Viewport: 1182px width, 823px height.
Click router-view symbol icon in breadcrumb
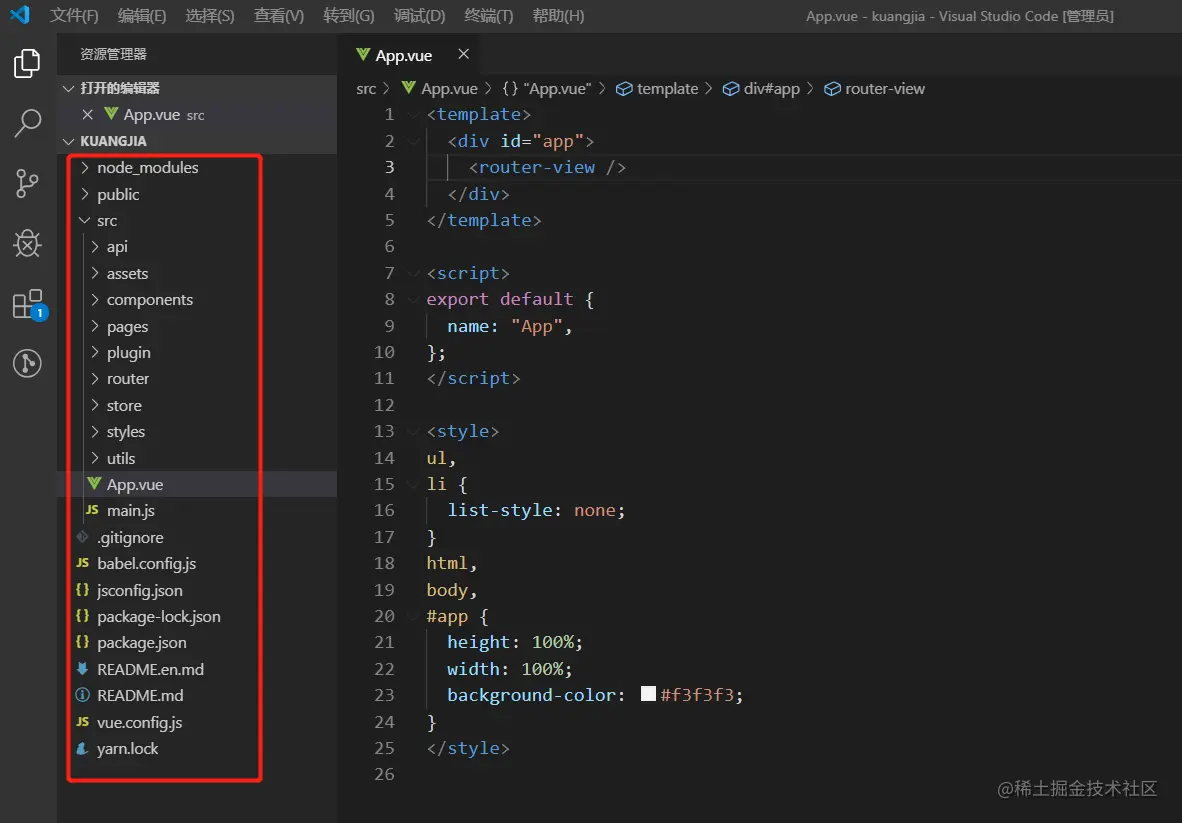click(832, 89)
